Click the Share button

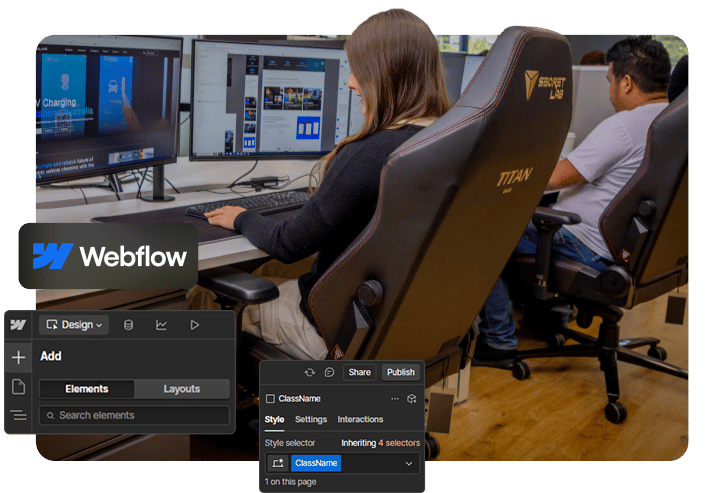[x=360, y=372]
